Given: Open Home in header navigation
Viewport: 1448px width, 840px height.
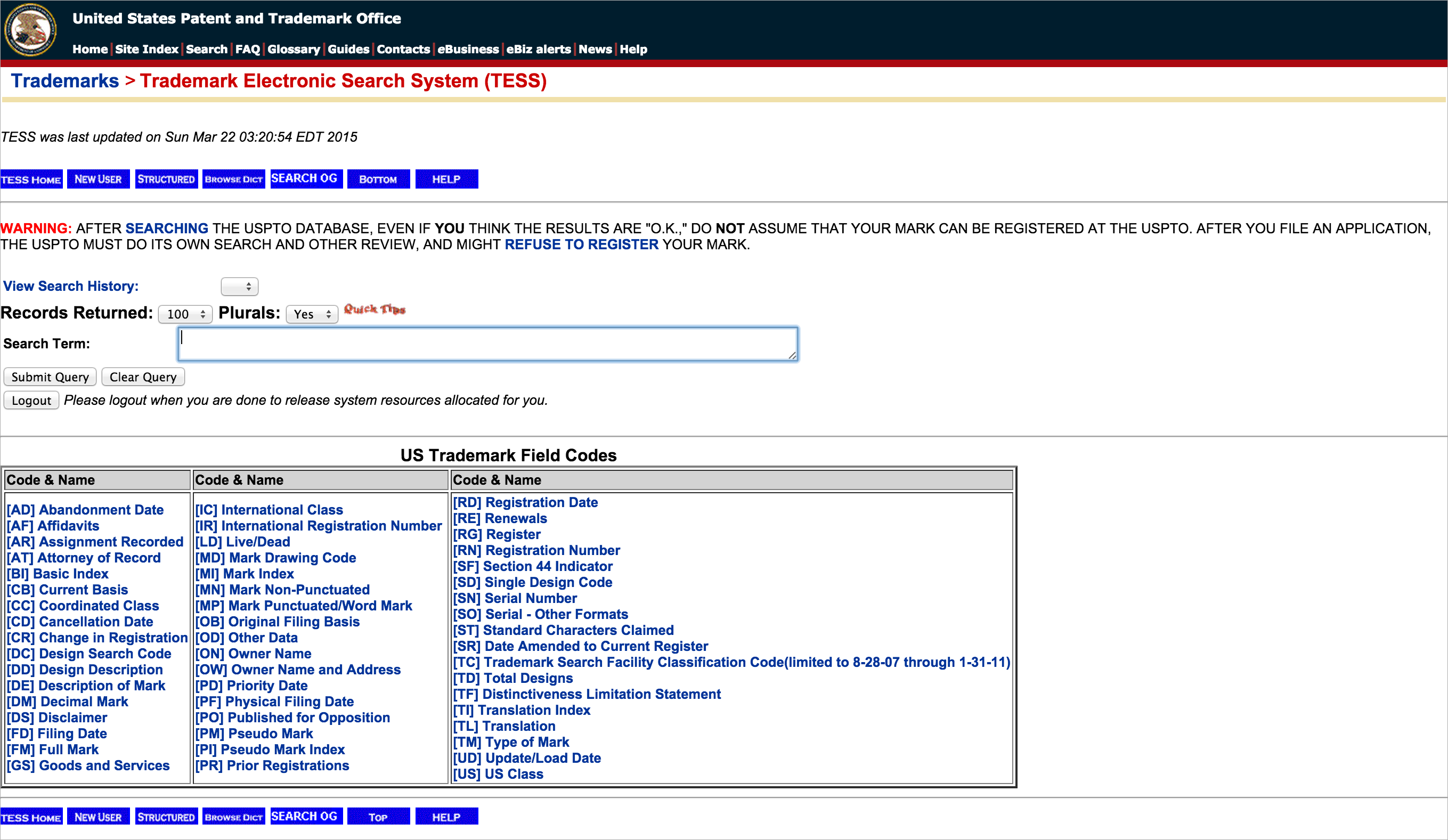Looking at the screenshot, I should pyautogui.click(x=90, y=50).
